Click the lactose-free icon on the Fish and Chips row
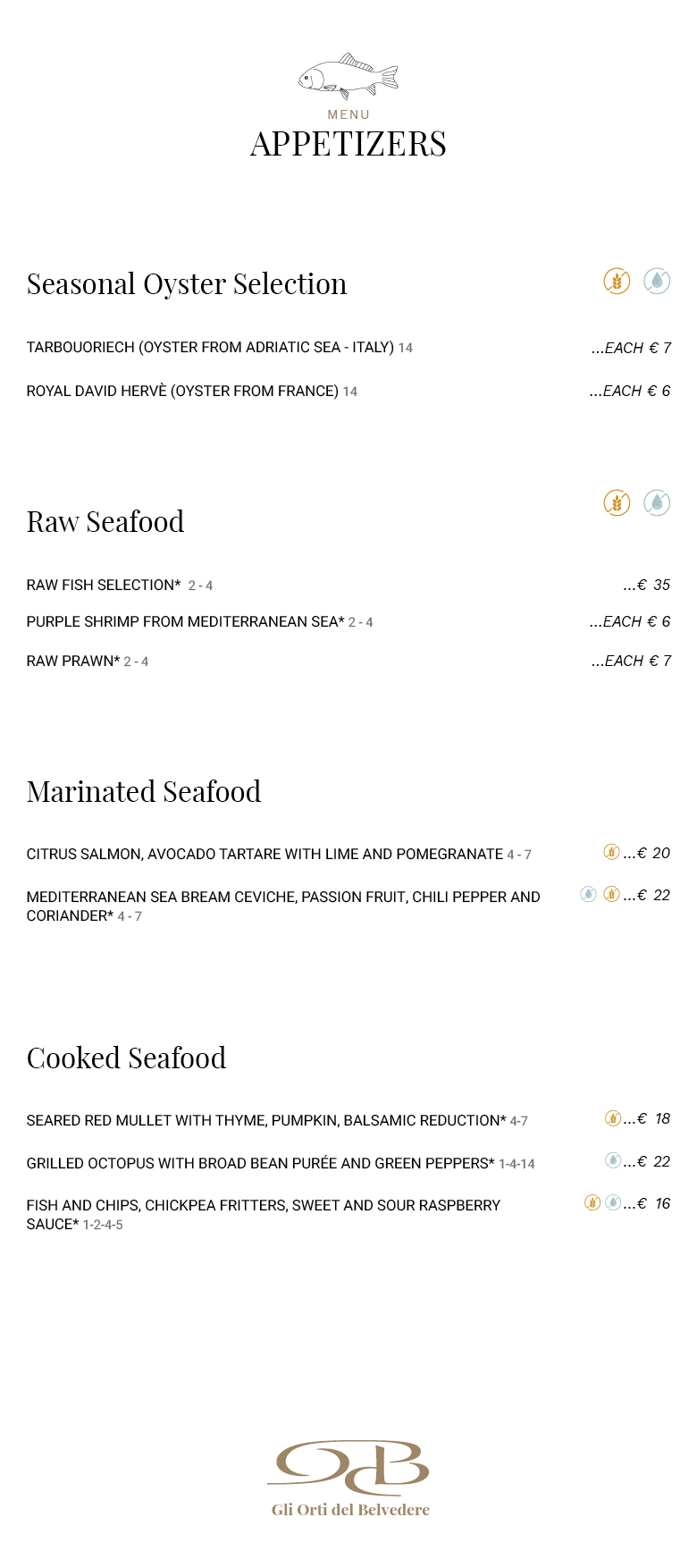The image size is (697, 1568). 613,1202
